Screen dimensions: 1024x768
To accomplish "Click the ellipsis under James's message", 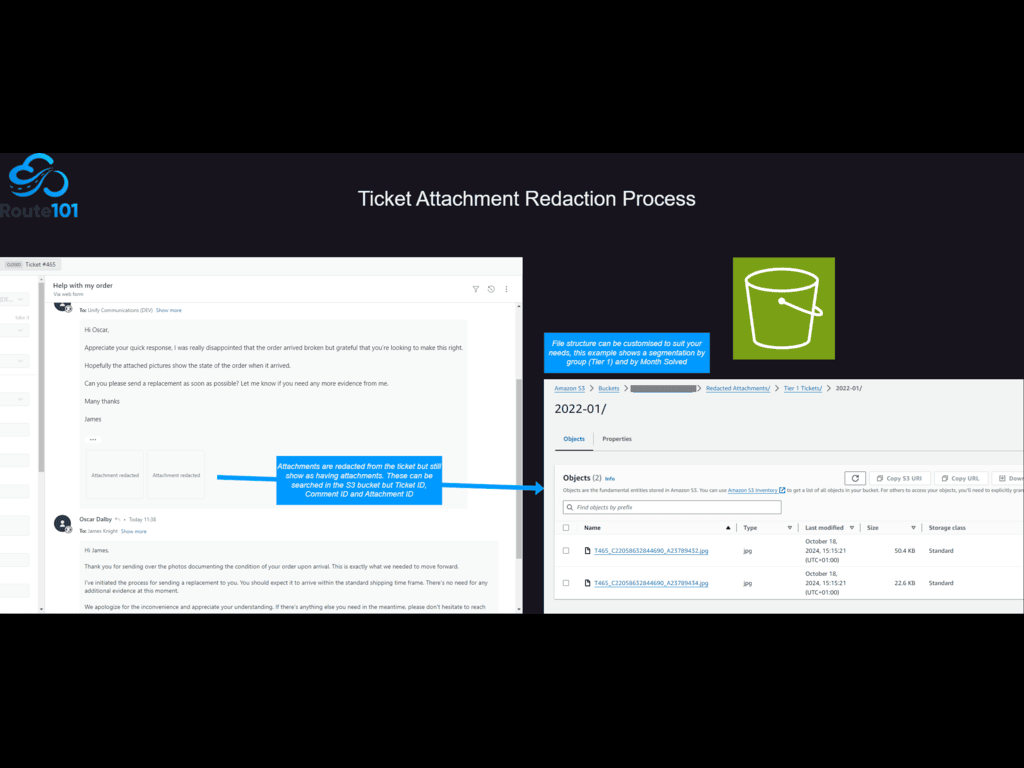I will click(x=93, y=439).
